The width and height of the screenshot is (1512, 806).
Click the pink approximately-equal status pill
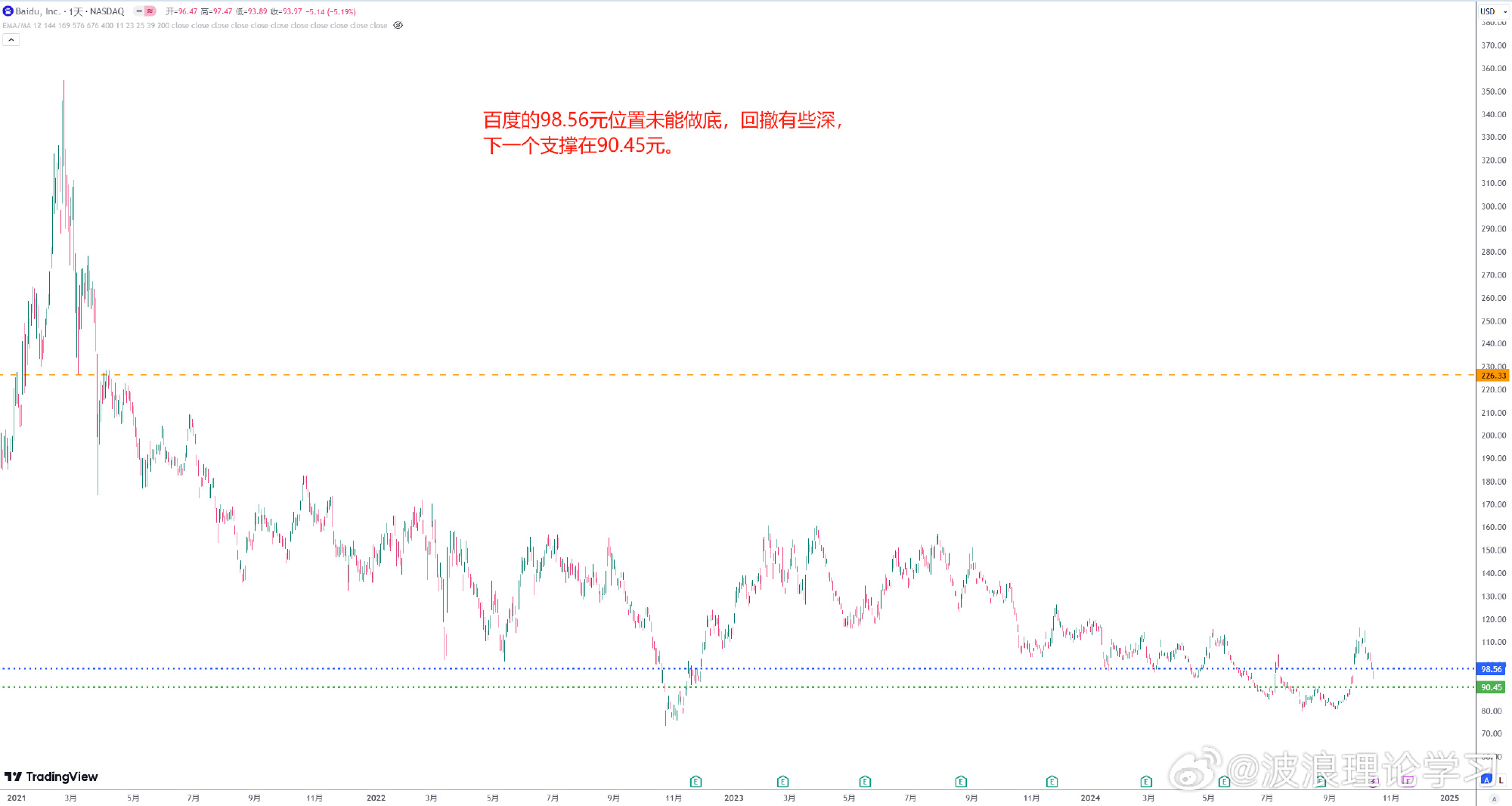point(150,11)
